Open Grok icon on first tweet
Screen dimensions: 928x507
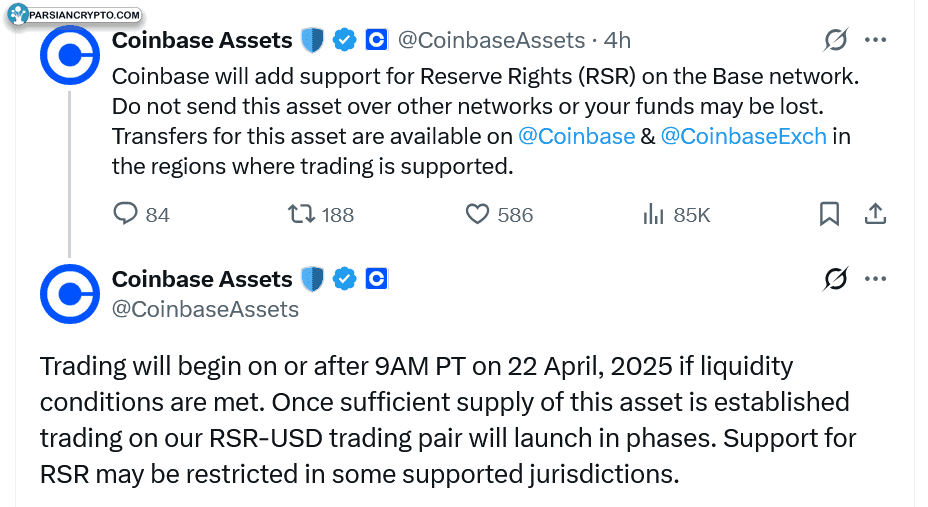(x=836, y=40)
